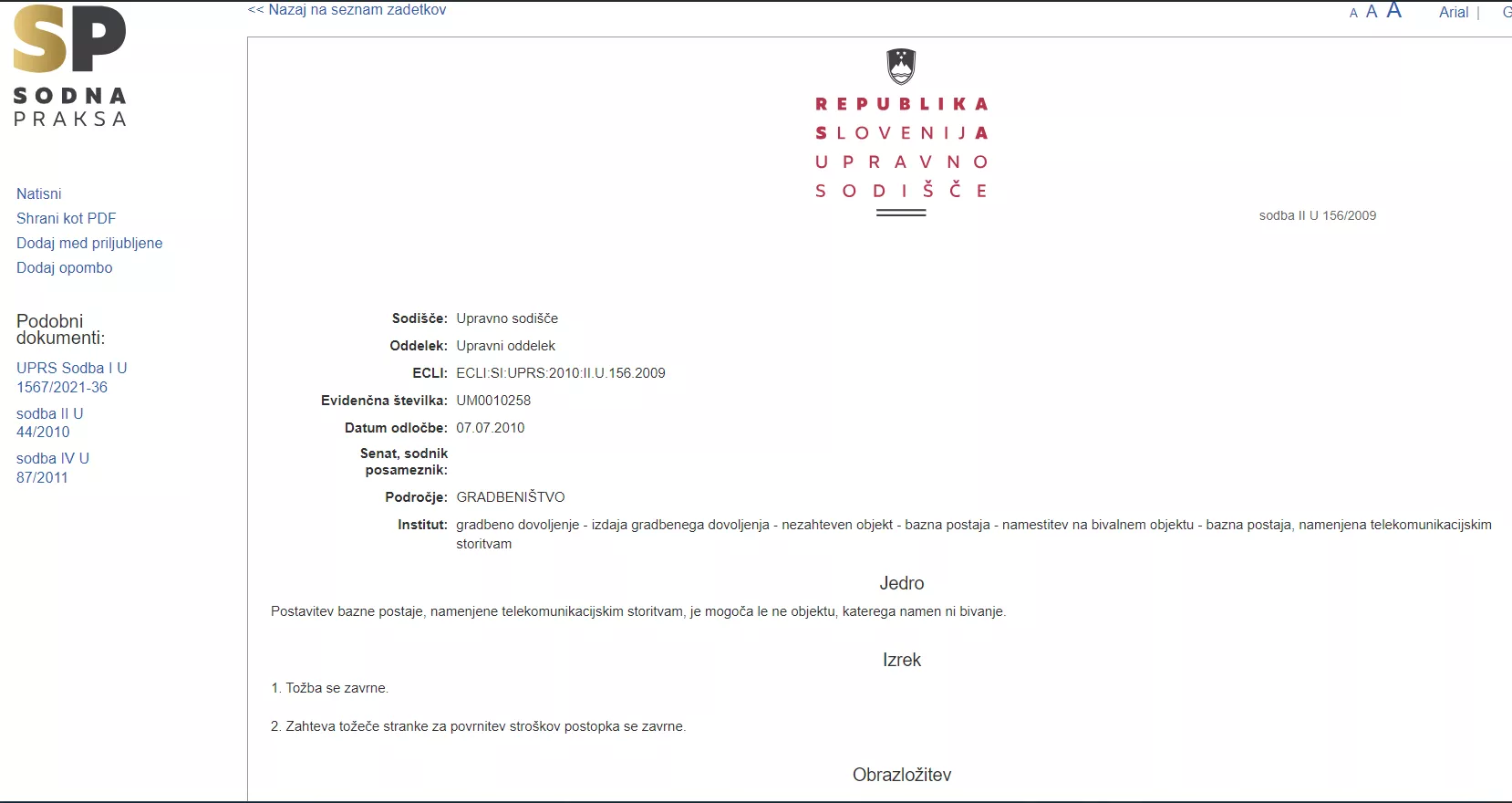Click Natisni to print the document
Screen dimensions: 1512x803
pos(39,193)
